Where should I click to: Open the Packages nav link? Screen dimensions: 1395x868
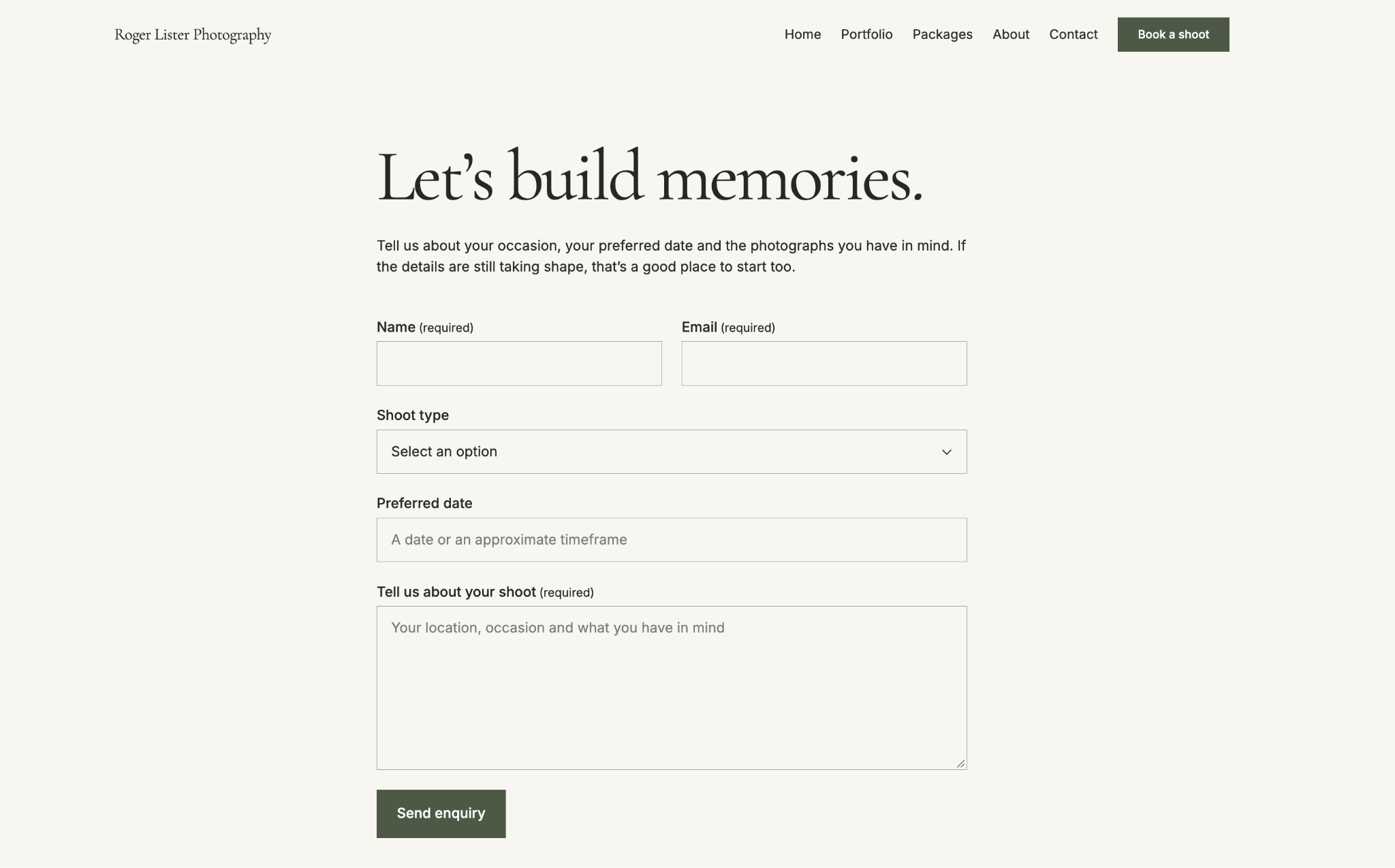click(942, 35)
